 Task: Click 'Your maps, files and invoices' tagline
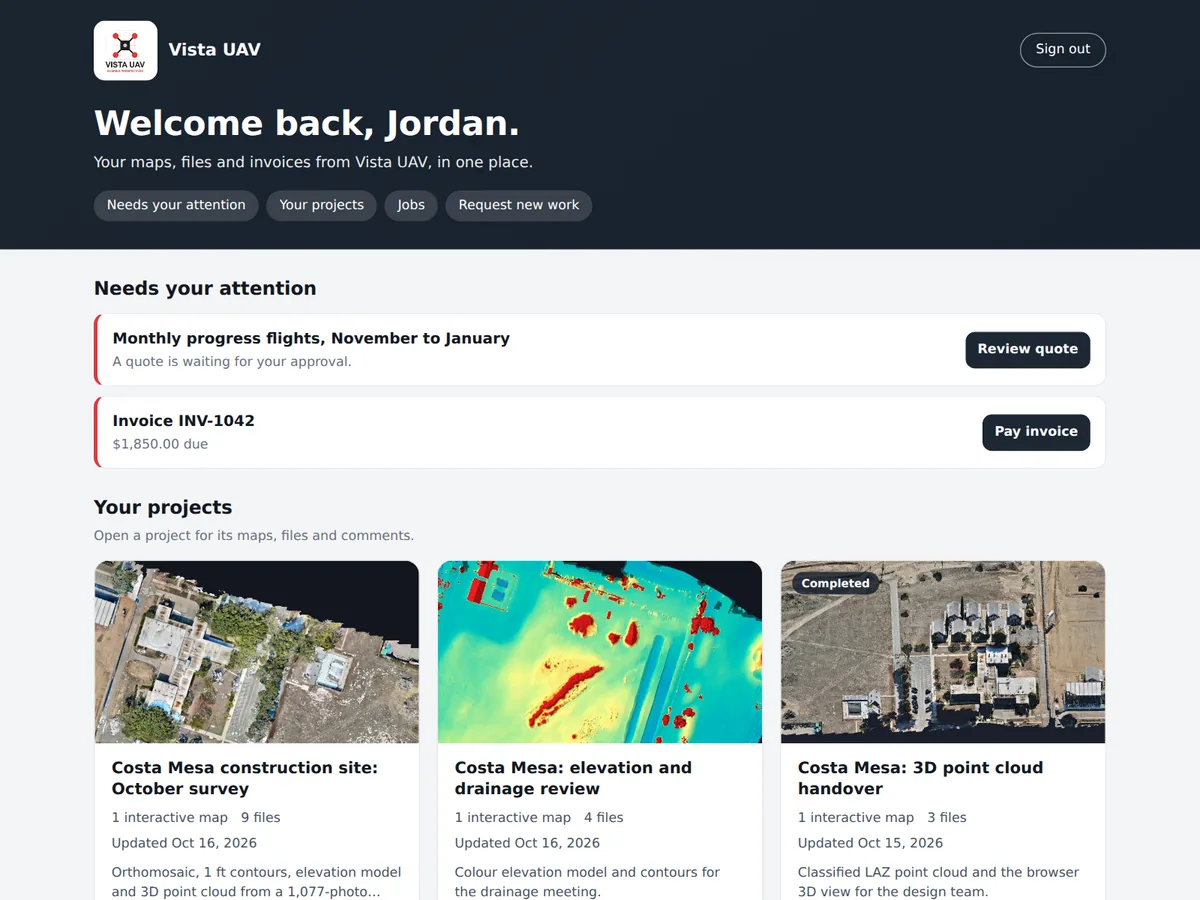(x=313, y=162)
